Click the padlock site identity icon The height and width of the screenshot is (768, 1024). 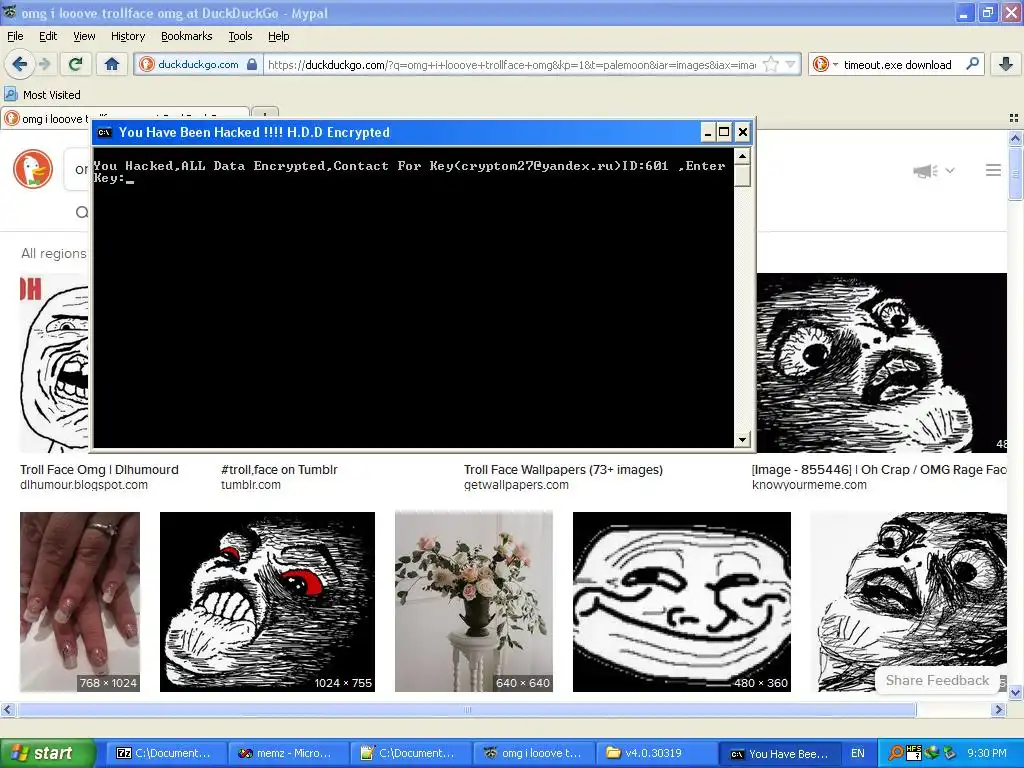pyautogui.click(x=251, y=64)
